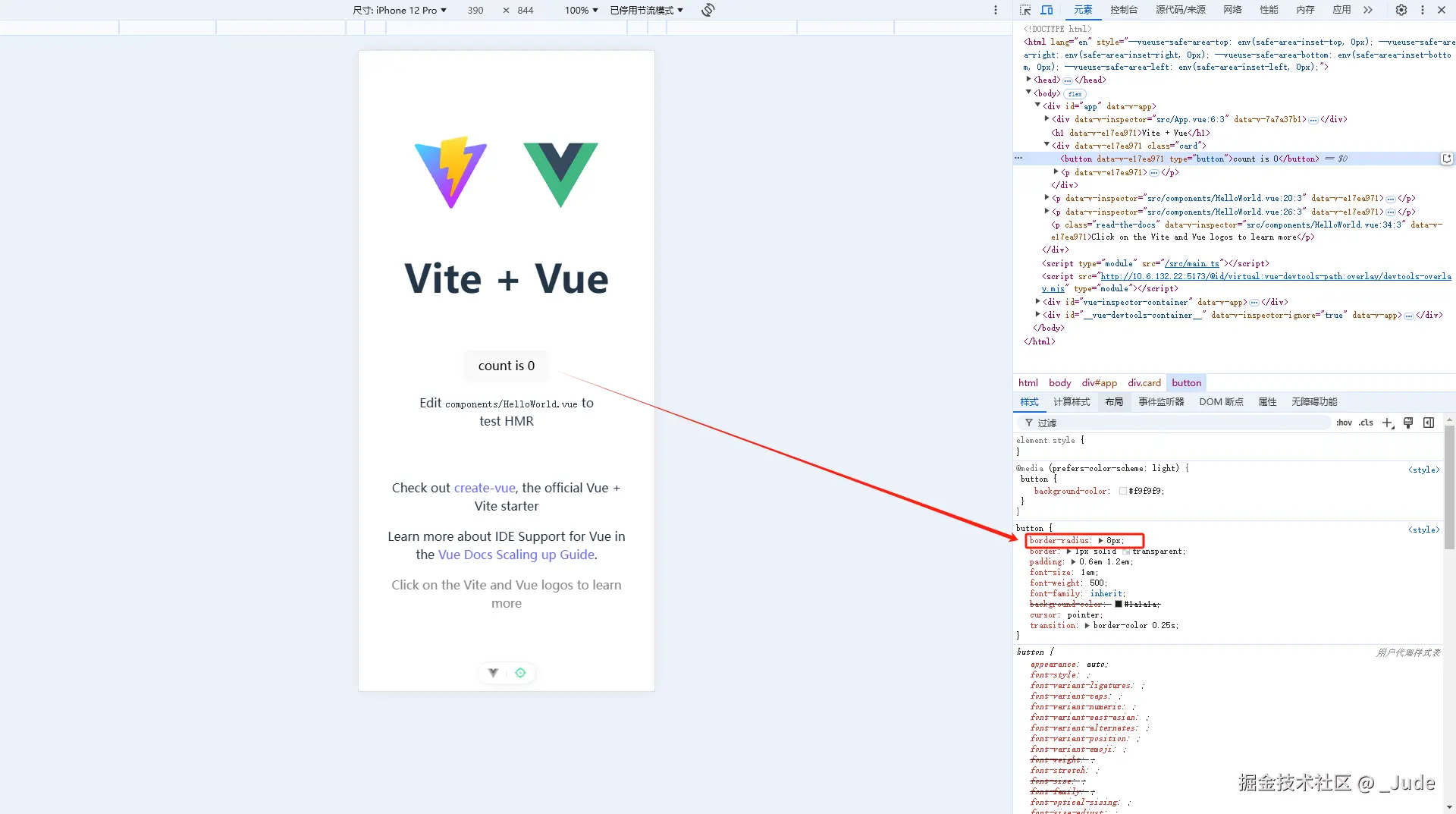
Task: Click the Vue logo on page
Action: (x=560, y=174)
